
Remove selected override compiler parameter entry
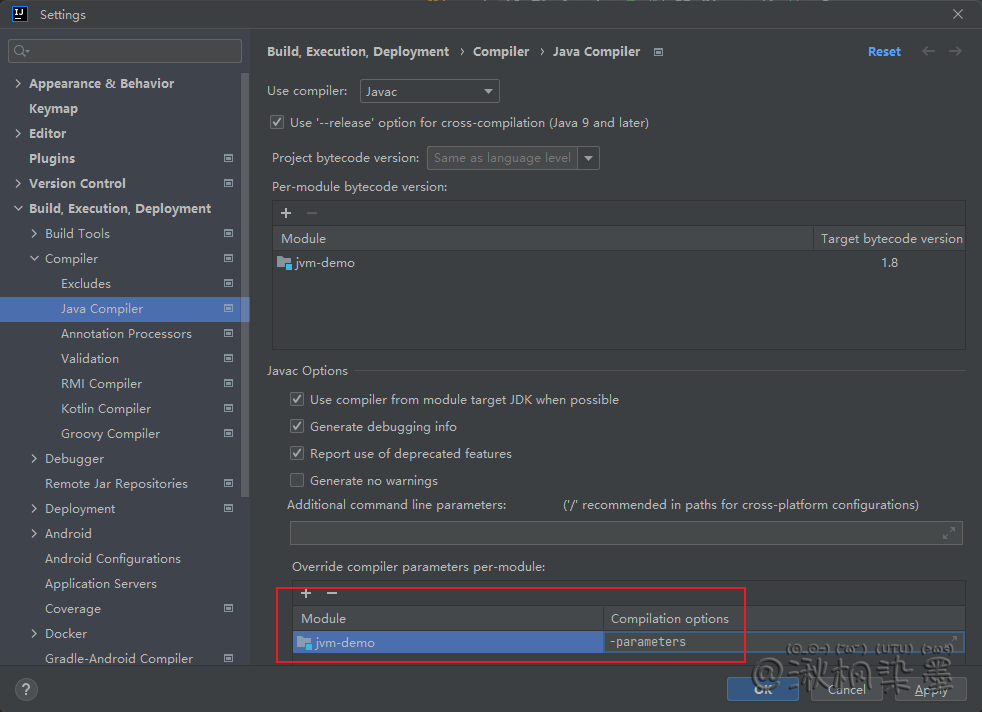tap(332, 593)
